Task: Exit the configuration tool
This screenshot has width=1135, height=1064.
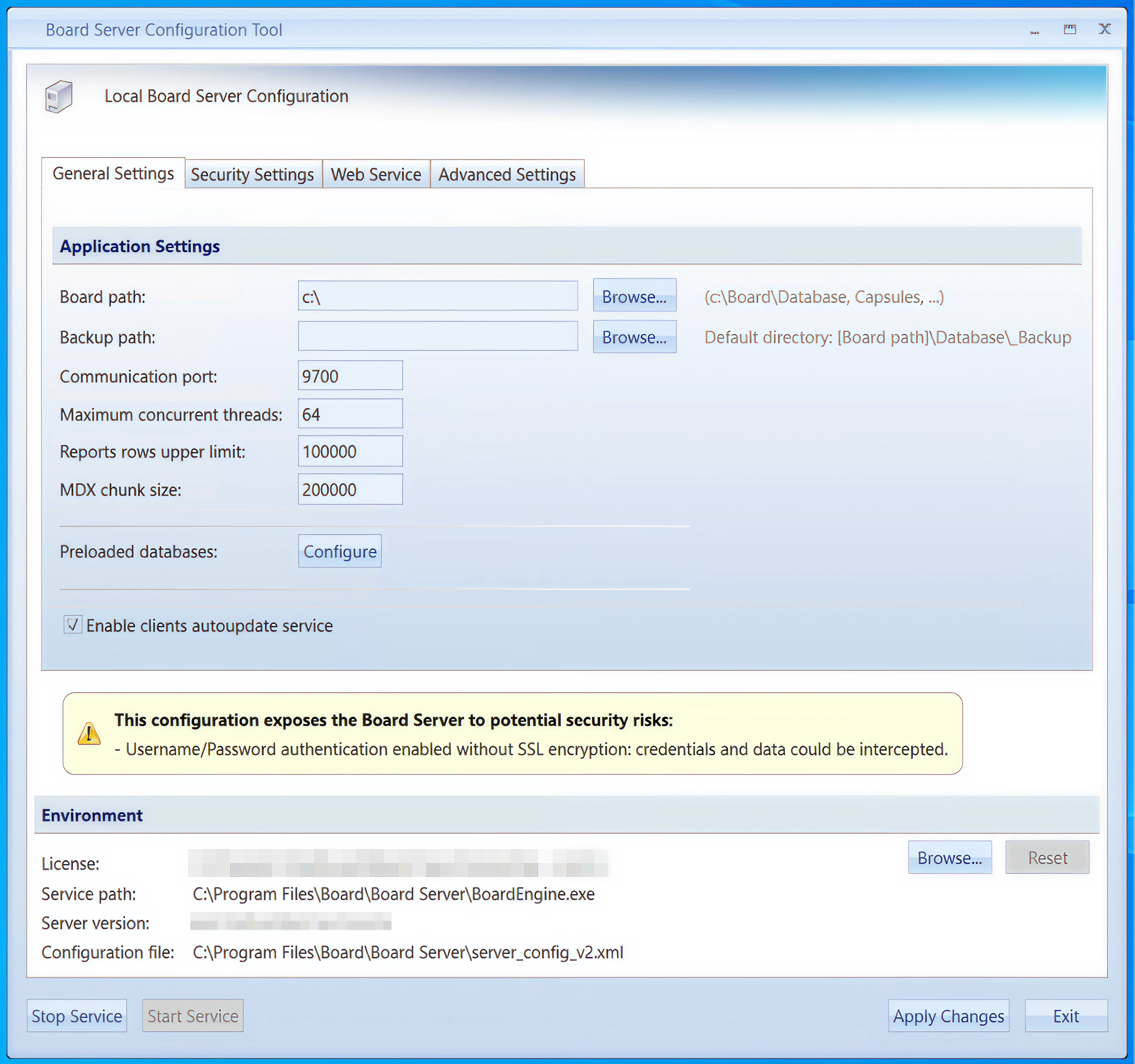Action: tap(1066, 1016)
